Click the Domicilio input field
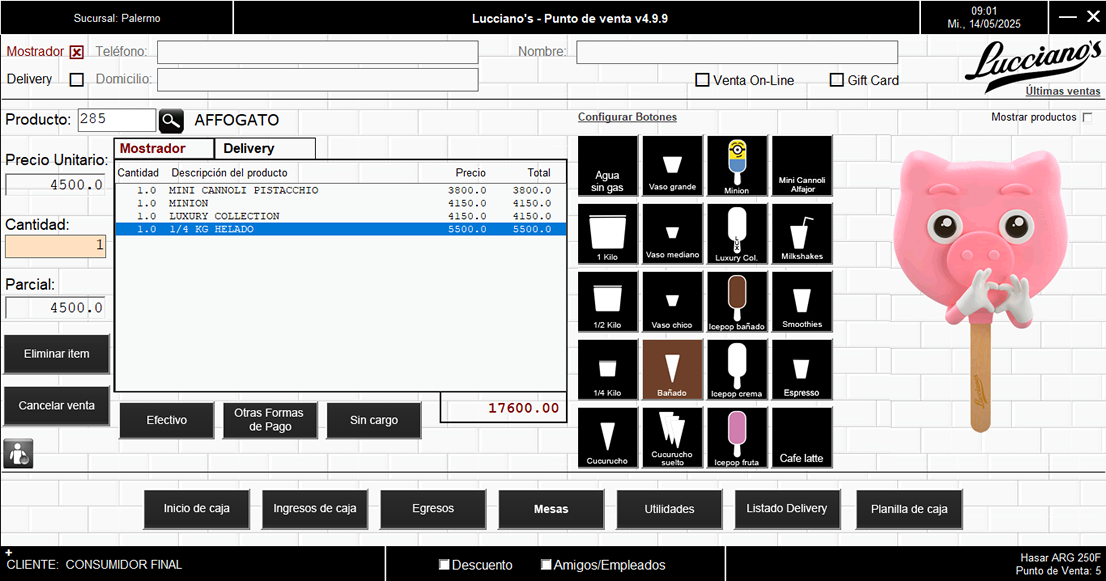The image size is (1106, 581). click(317, 80)
